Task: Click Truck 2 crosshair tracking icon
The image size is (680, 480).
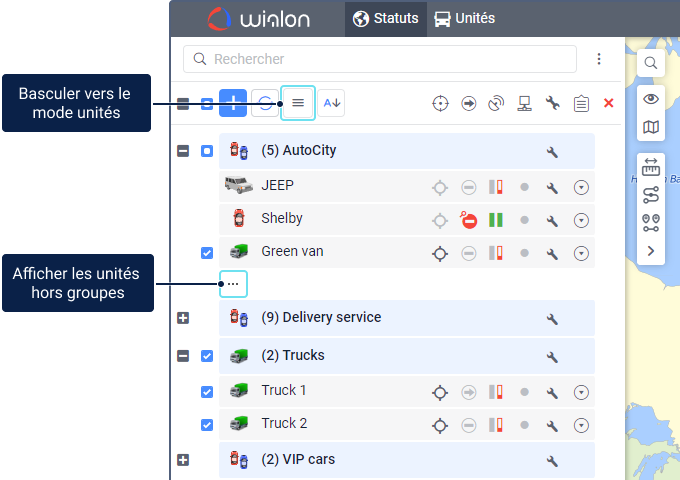Action: 440,426
